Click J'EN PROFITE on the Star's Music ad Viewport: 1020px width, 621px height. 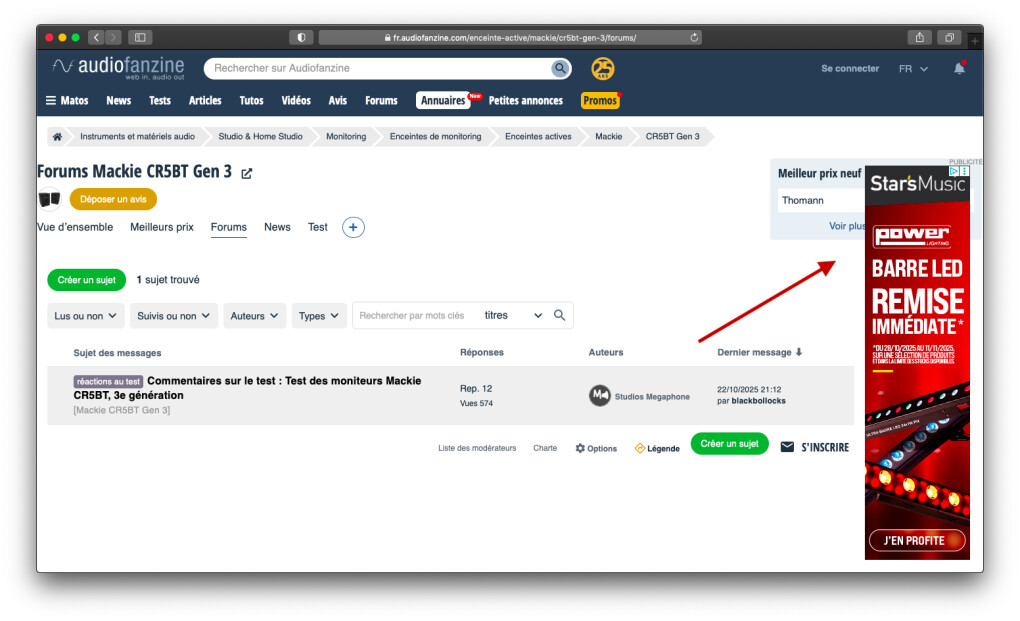[x=917, y=540]
